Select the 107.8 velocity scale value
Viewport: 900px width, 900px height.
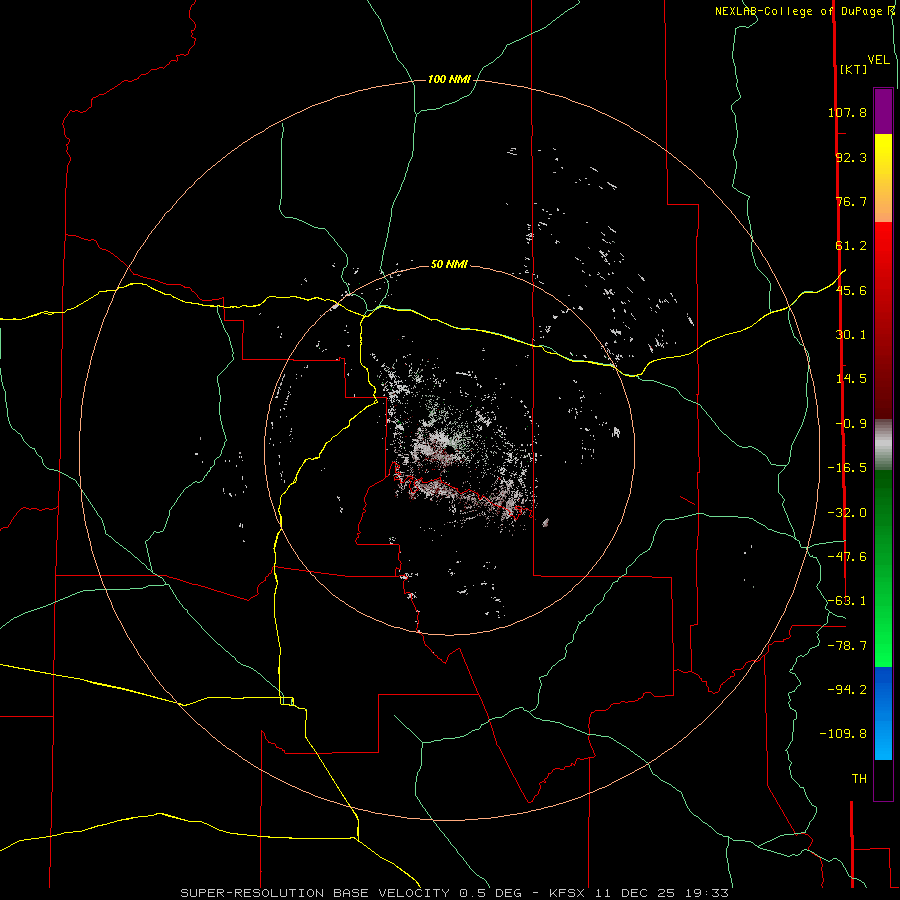pyautogui.click(x=847, y=112)
